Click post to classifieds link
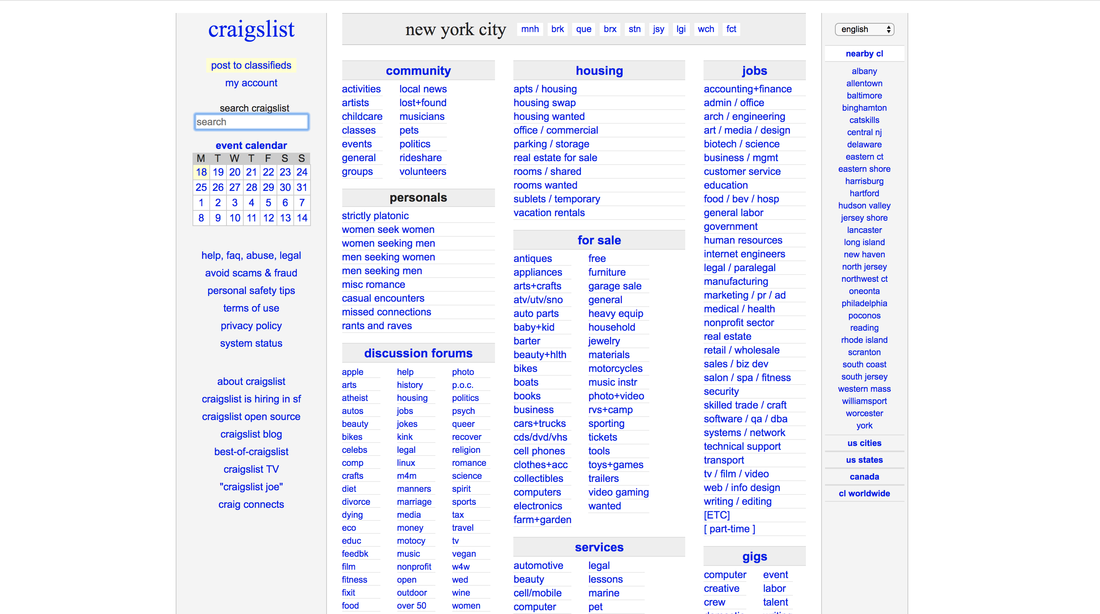Viewport: 1100px width, 614px height. (x=251, y=65)
